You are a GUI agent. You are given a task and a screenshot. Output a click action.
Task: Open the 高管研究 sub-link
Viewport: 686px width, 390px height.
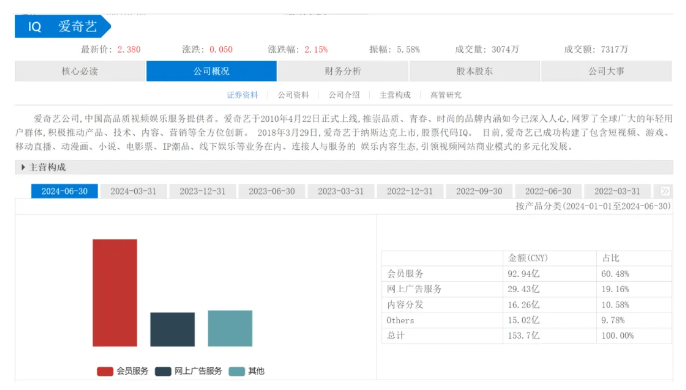(x=446, y=95)
